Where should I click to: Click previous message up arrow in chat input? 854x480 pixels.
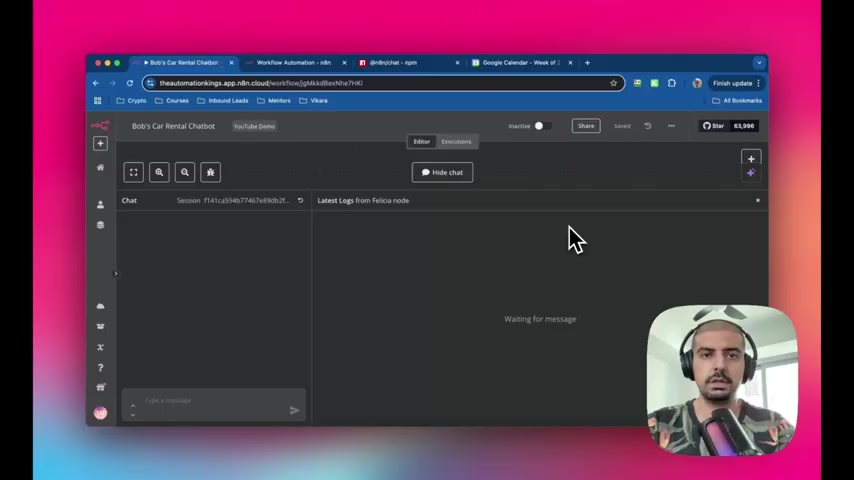[x=133, y=406]
